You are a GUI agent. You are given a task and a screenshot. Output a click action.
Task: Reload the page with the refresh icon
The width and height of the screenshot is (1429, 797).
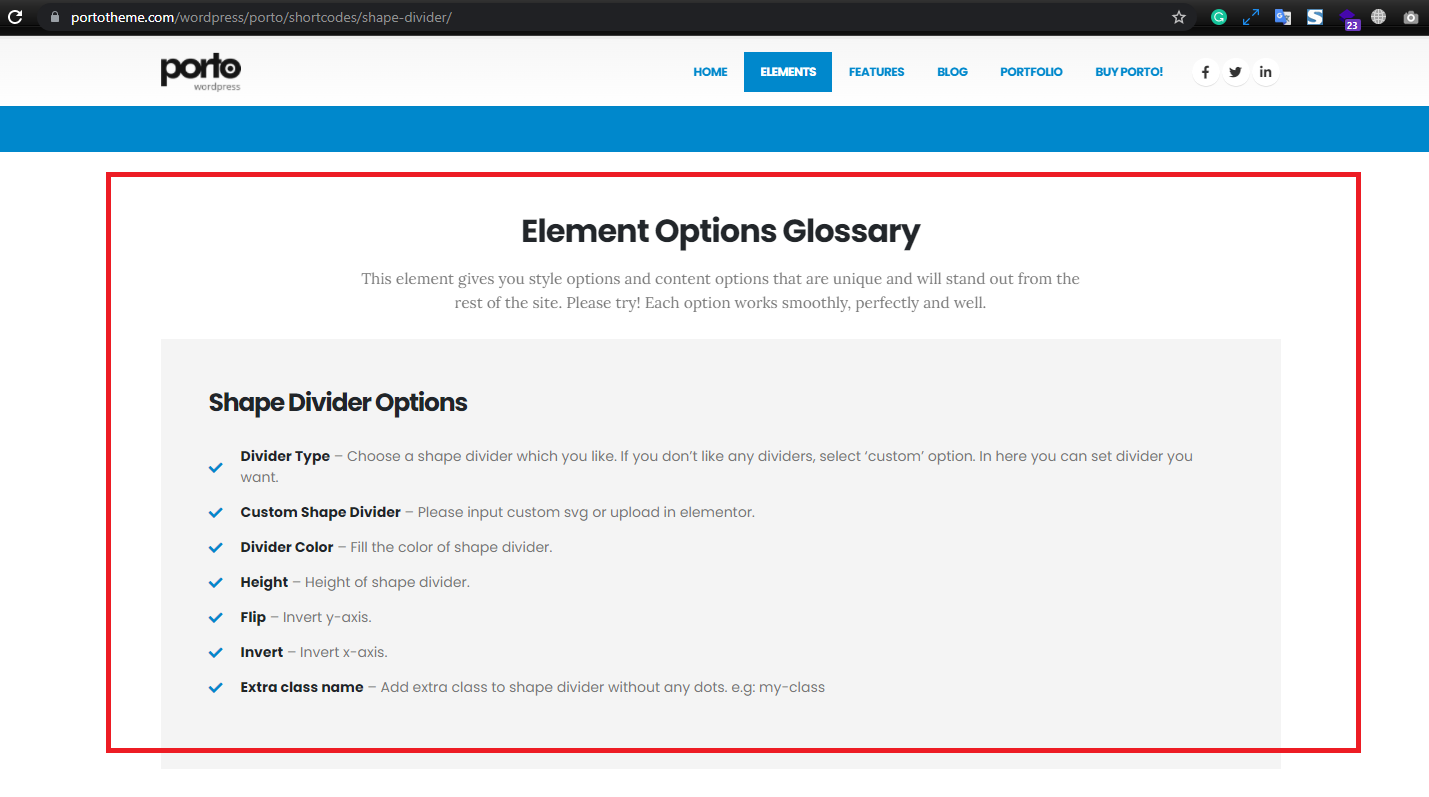[x=15, y=17]
